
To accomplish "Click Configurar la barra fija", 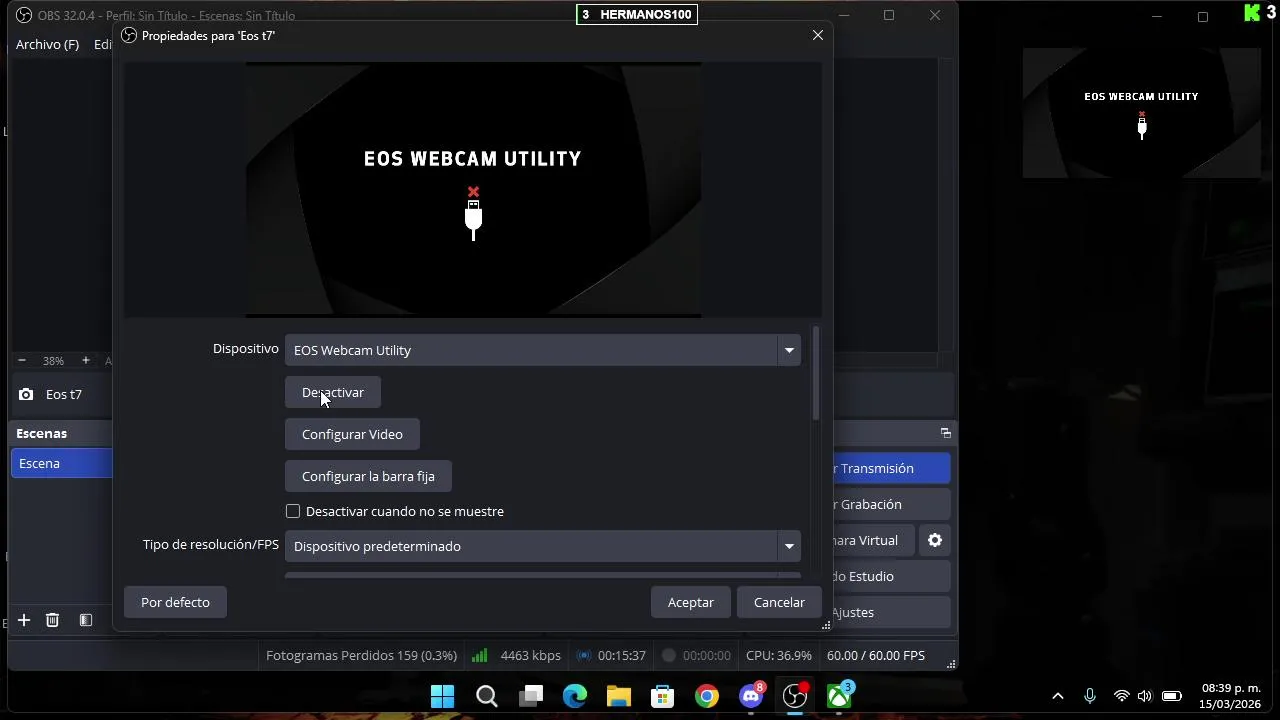I will pos(368,476).
